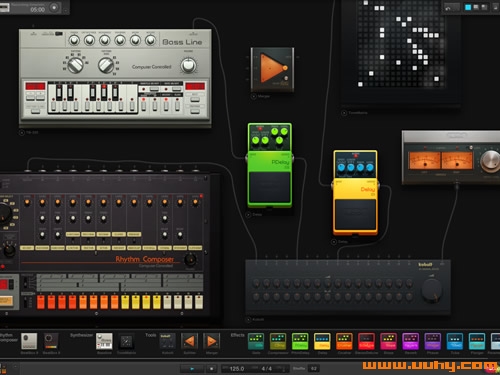The image size is (500, 375).
Task: Click the Shuffle value field showing 02
Action: pyautogui.click(x=314, y=369)
